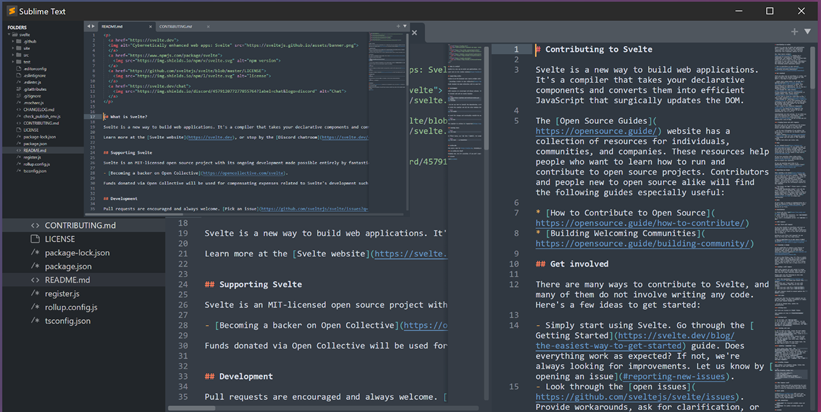Click the bottom enlarged horizontal scrollbar thumb
Screen dimensions: 821x412
191,408
